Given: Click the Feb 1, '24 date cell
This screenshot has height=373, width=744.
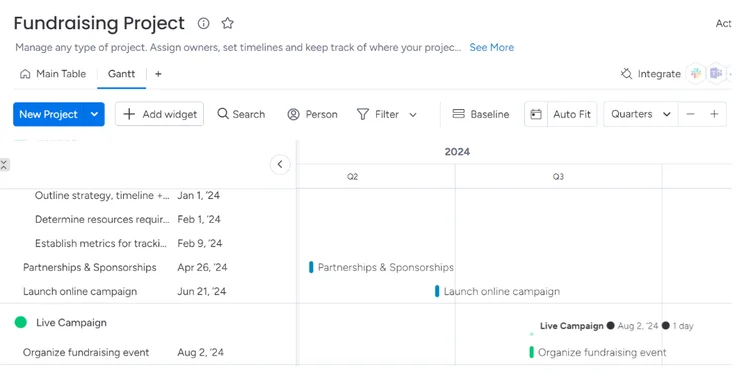Looking at the screenshot, I should pos(199,219).
